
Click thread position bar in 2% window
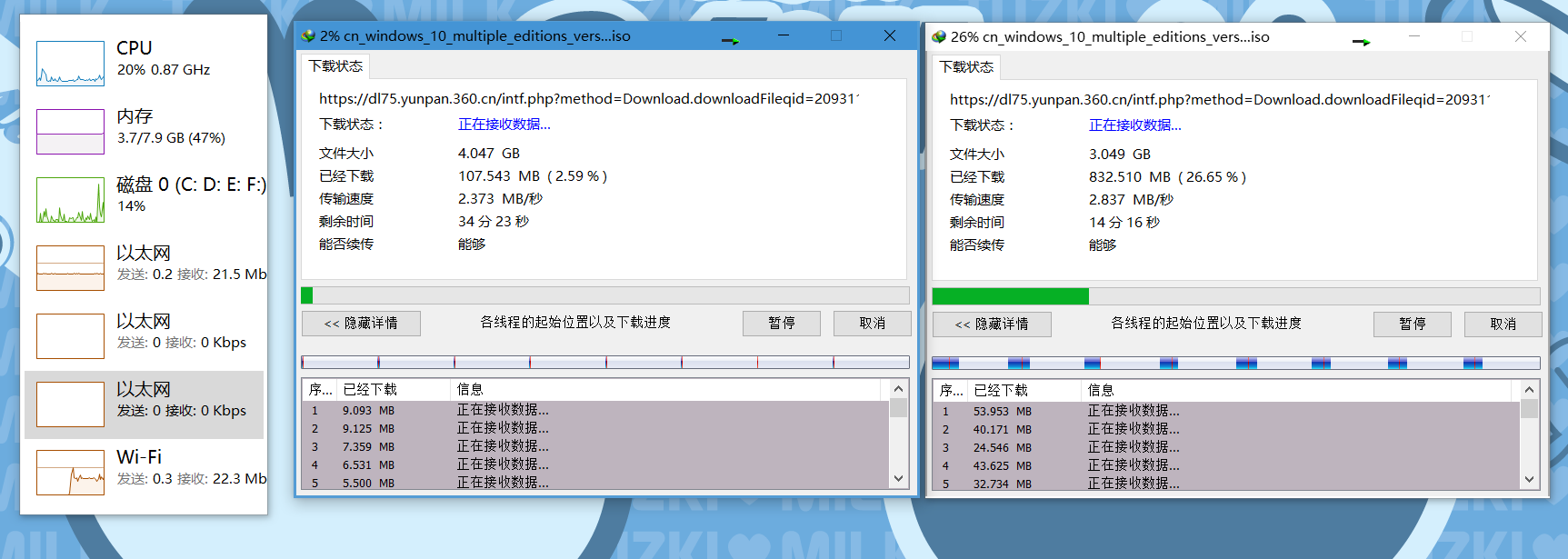(605, 362)
